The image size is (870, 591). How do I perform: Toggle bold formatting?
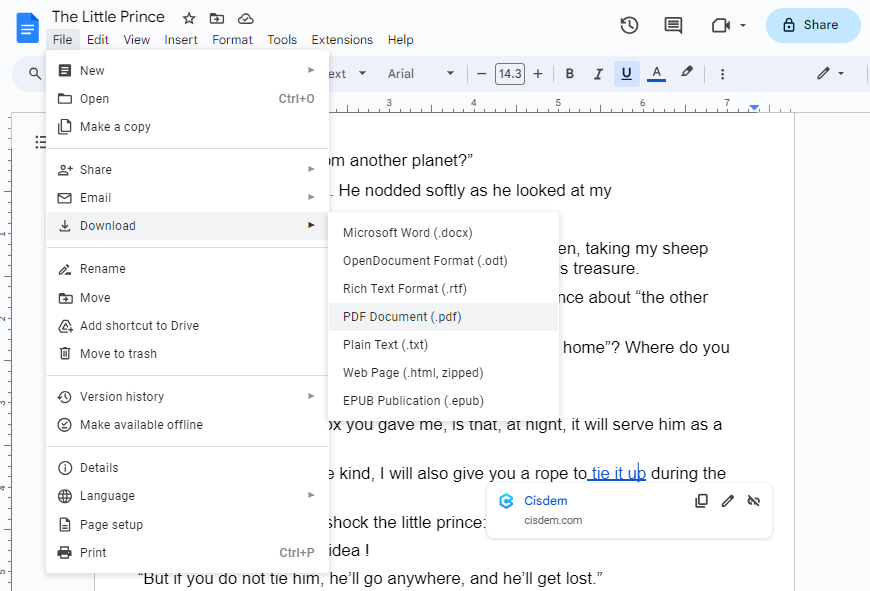pos(569,73)
